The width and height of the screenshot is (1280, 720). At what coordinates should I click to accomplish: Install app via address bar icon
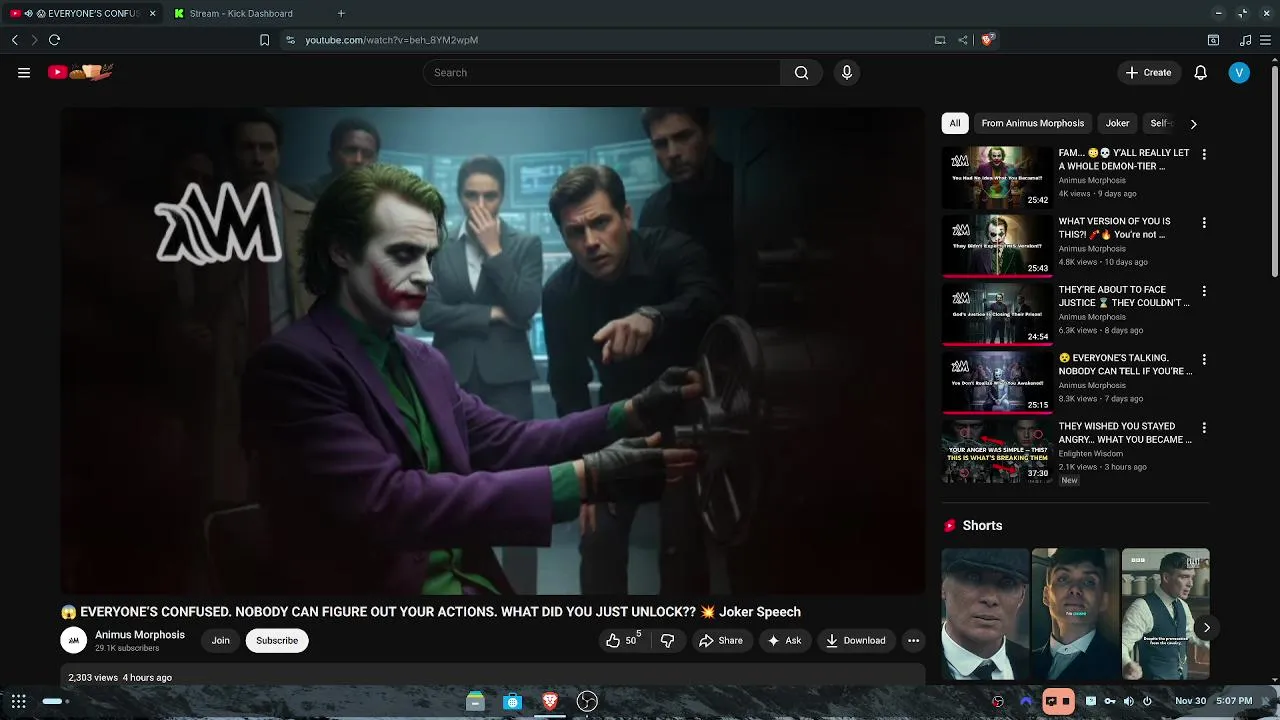[940, 40]
